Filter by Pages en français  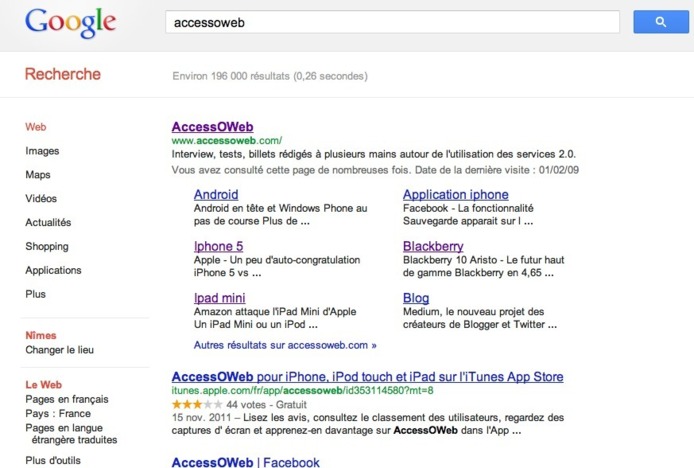click(67, 399)
